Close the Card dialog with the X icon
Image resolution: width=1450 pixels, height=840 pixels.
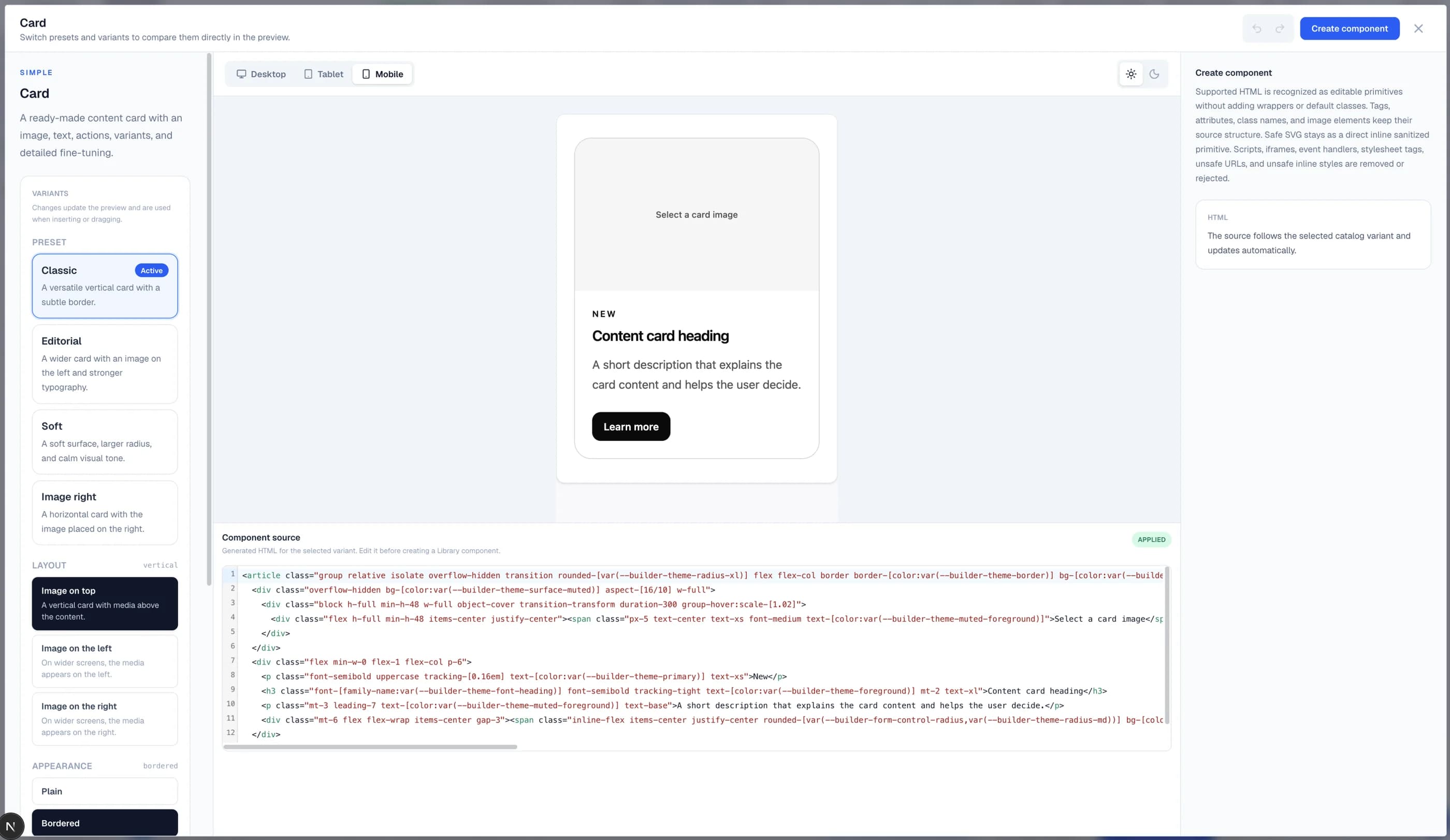point(1418,29)
